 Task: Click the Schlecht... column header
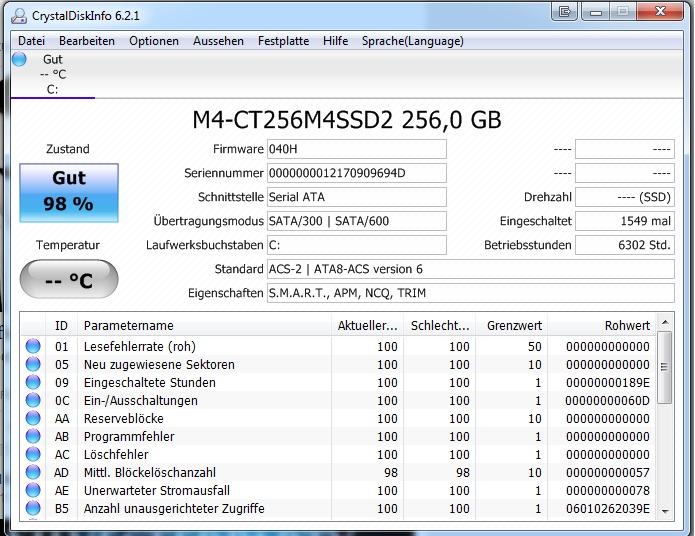point(440,325)
